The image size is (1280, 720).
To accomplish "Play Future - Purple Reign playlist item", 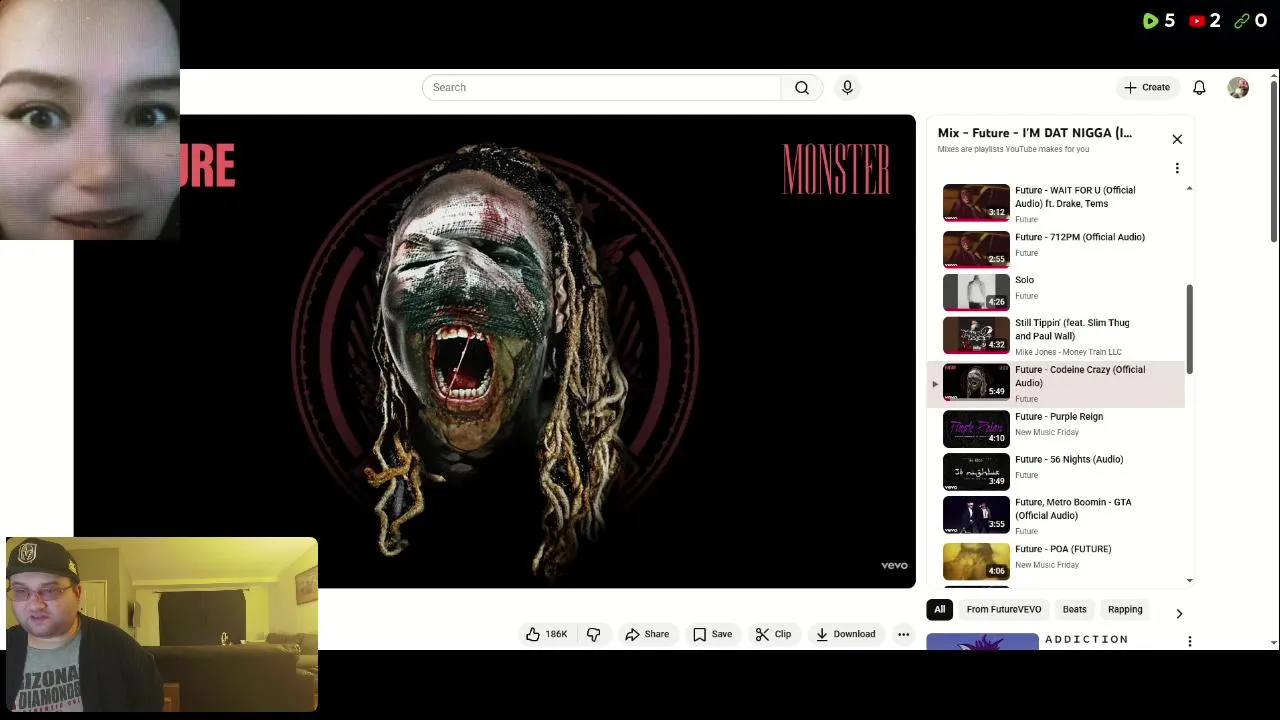I will click(1056, 429).
